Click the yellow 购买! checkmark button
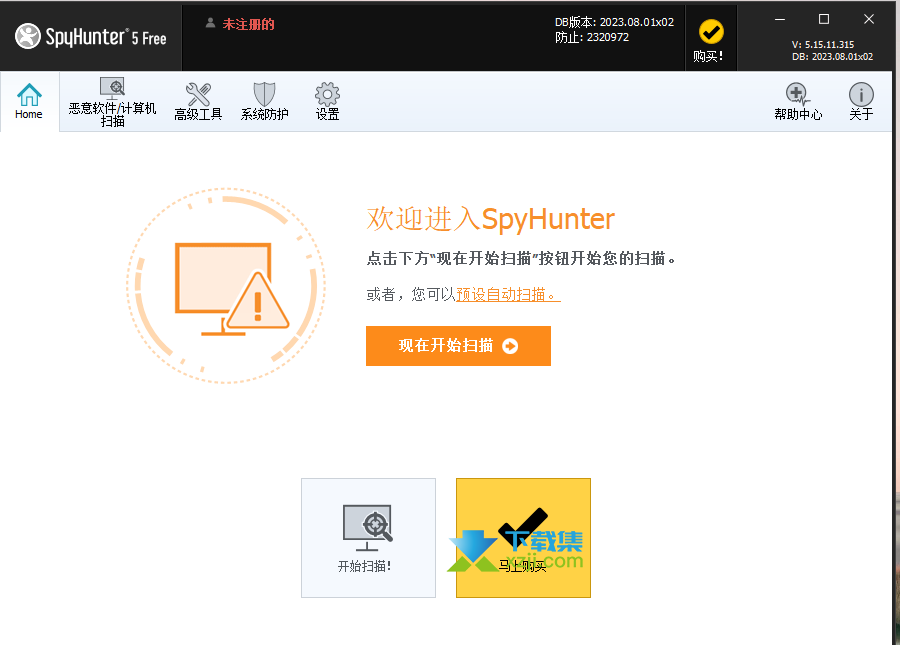Image resolution: width=900 pixels, height=645 pixels. (711, 39)
